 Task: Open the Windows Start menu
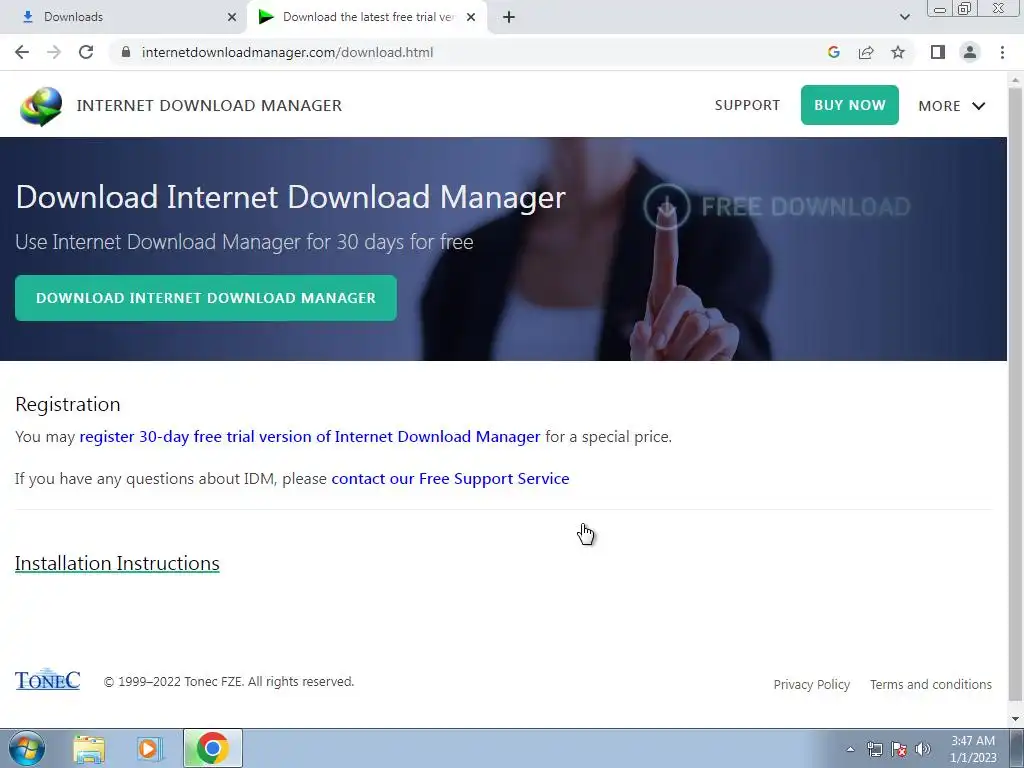coord(26,748)
